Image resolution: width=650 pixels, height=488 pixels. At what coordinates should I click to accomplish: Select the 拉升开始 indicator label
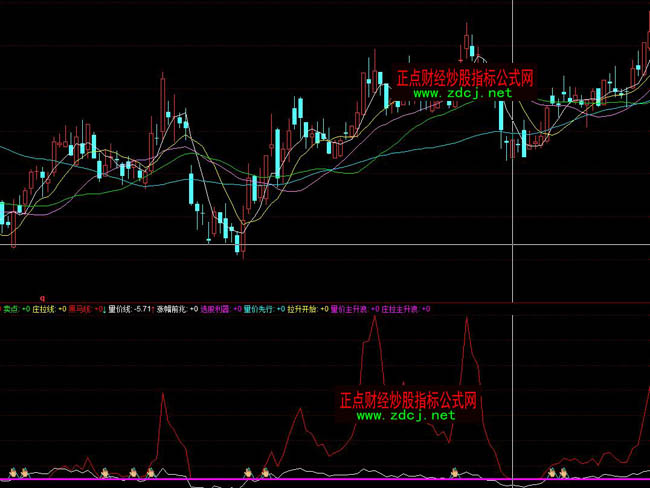(x=304, y=309)
